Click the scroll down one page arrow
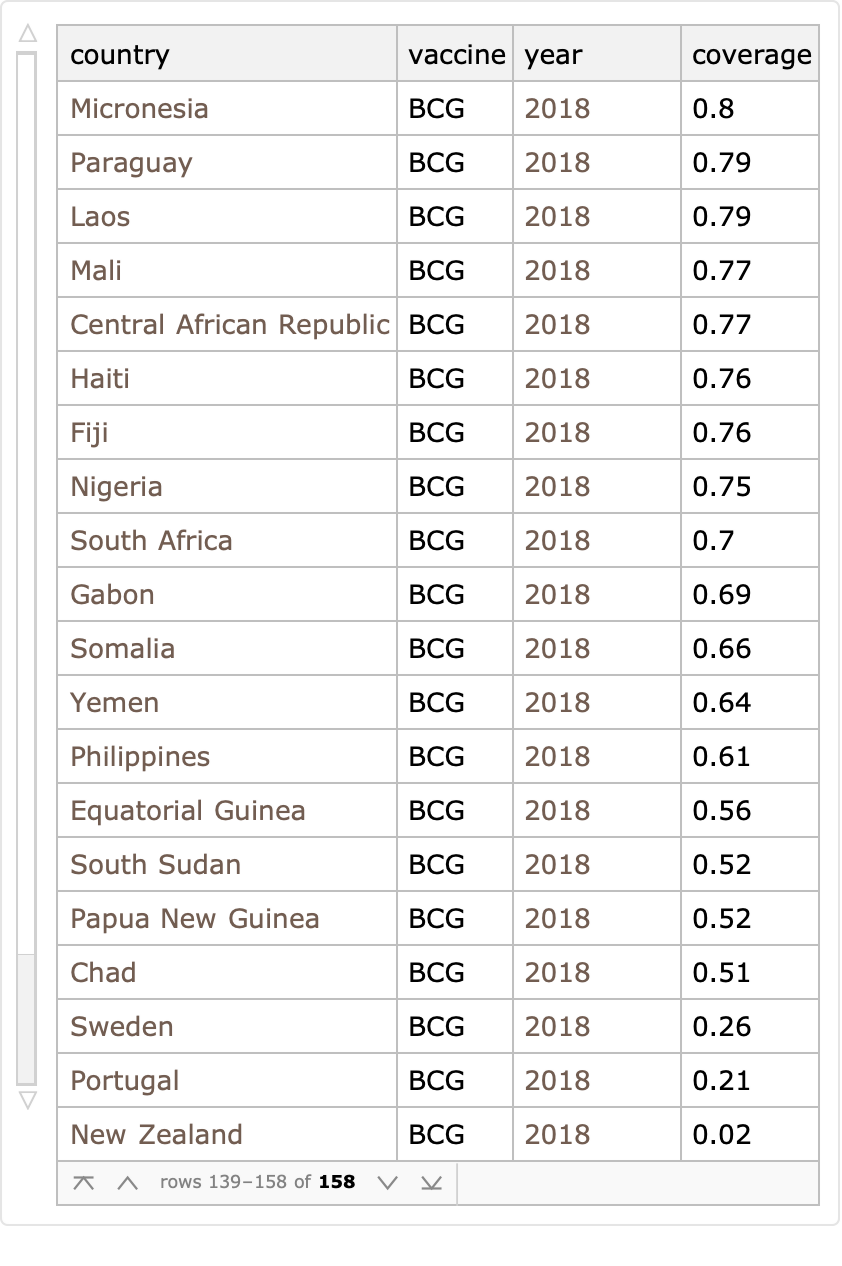Viewport: 842px width, 1266px height. (388, 1183)
